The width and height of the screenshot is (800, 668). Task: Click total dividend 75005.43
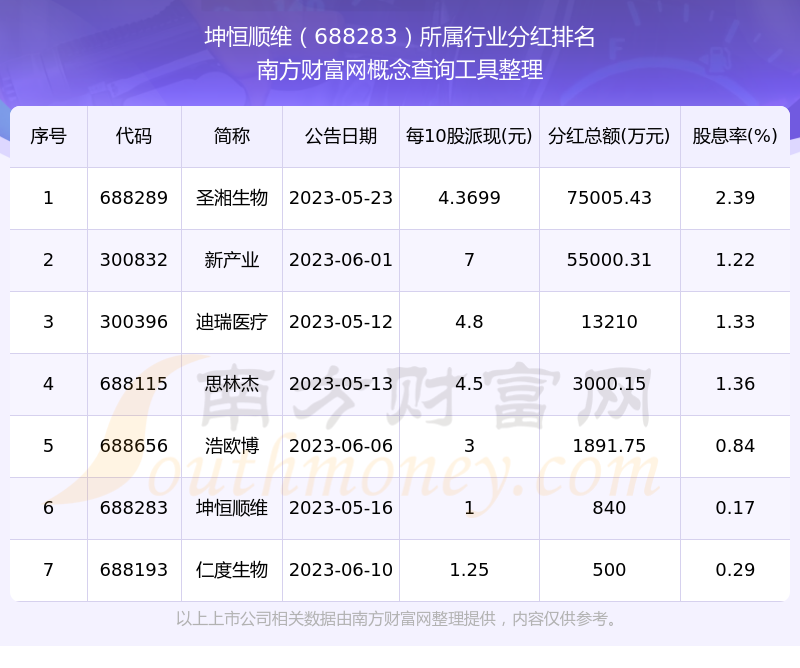609,198
